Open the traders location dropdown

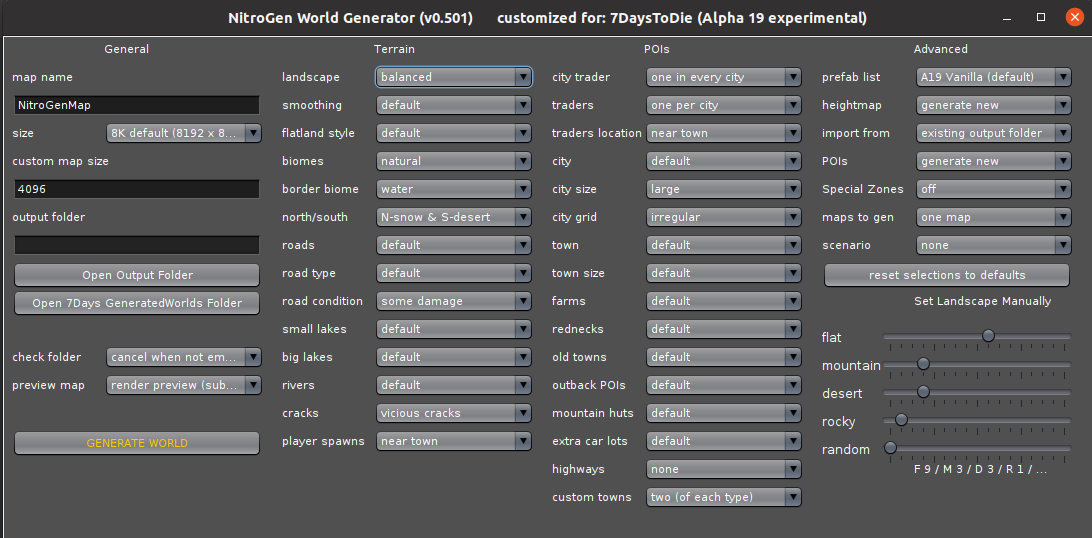click(724, 133)
